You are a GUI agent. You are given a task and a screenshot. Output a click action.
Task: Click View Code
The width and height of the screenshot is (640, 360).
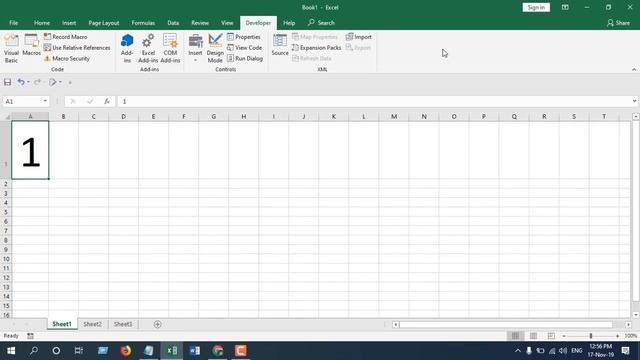tap(244, 48)
